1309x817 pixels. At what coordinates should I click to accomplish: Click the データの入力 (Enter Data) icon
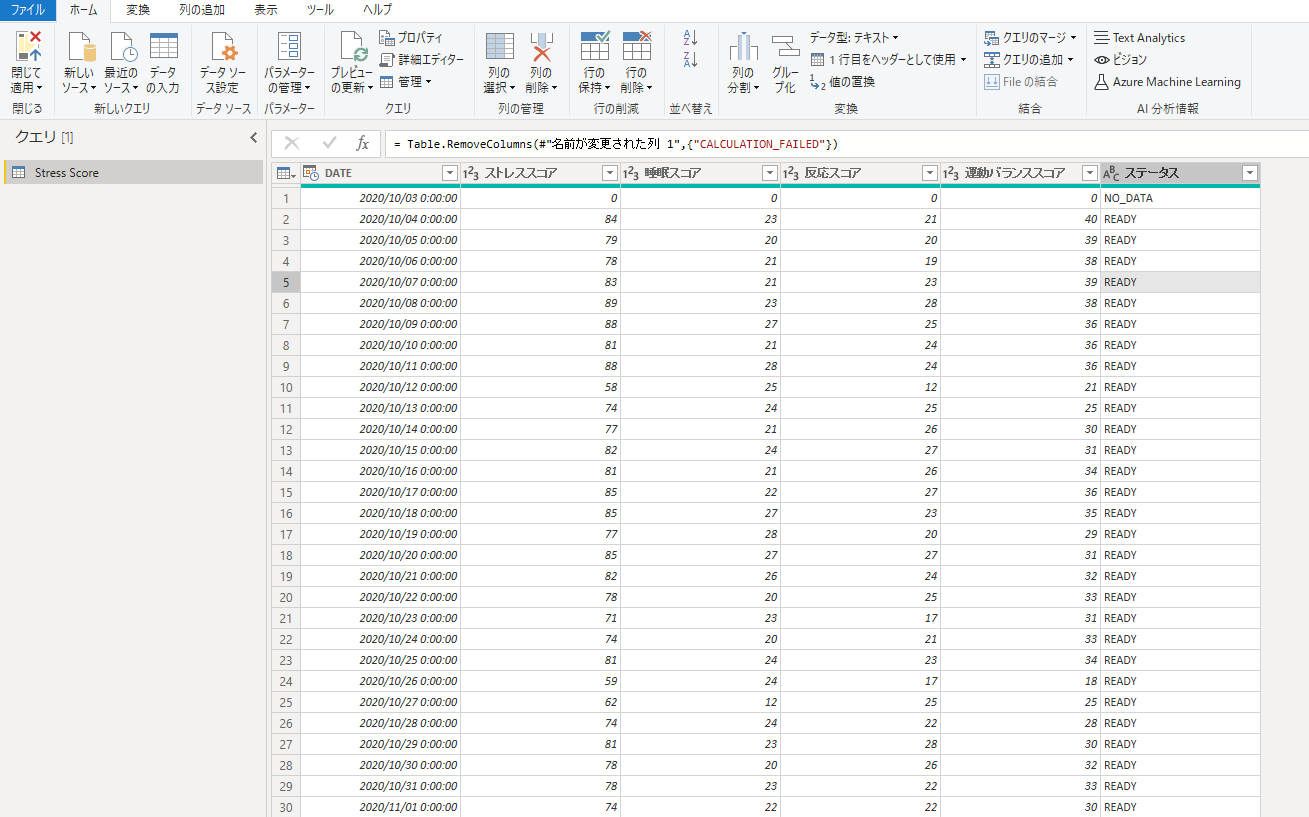coord(163,46)
